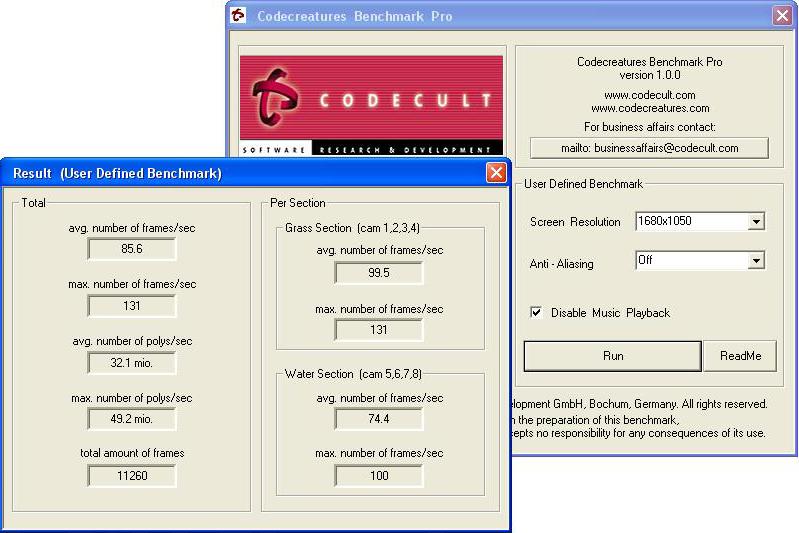The image size is (799, 533).
Task: Click the www.codecreatures.com text
Action: pyautogui.click(x=650, y=108)
